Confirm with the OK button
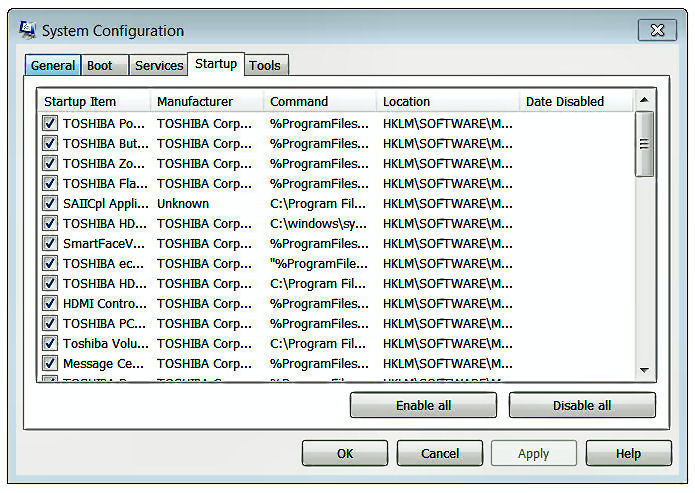This screenshot has width=695, height=493. tap(345, 453)
